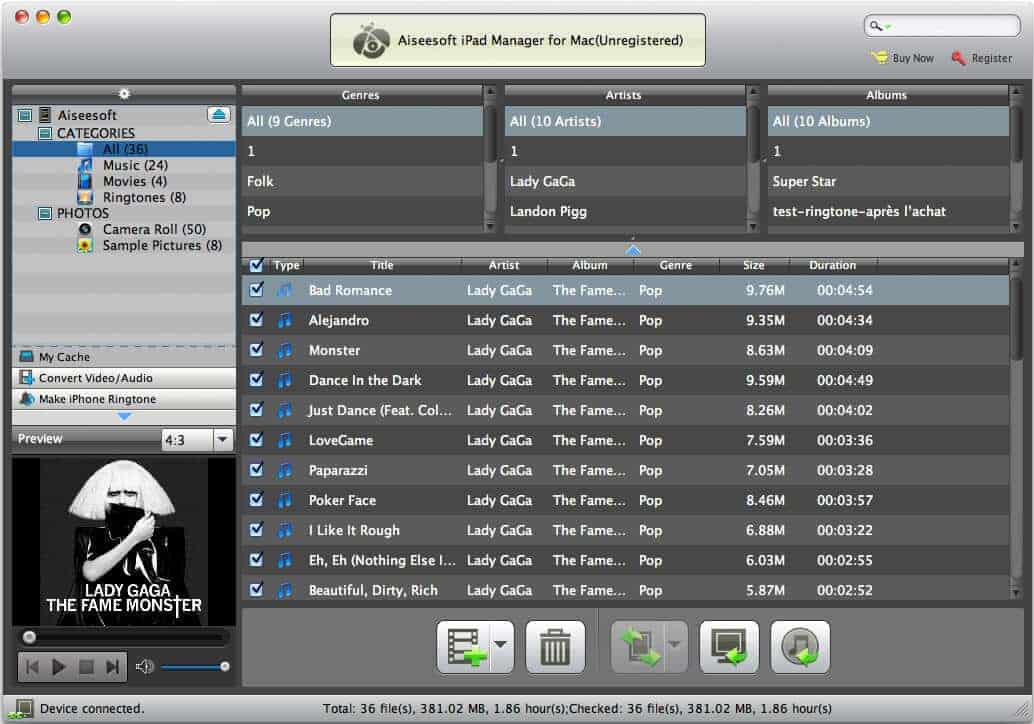
Task: Click the song list vertical scrollbar
Action: pyautogui.click(x=1016, y=319)
